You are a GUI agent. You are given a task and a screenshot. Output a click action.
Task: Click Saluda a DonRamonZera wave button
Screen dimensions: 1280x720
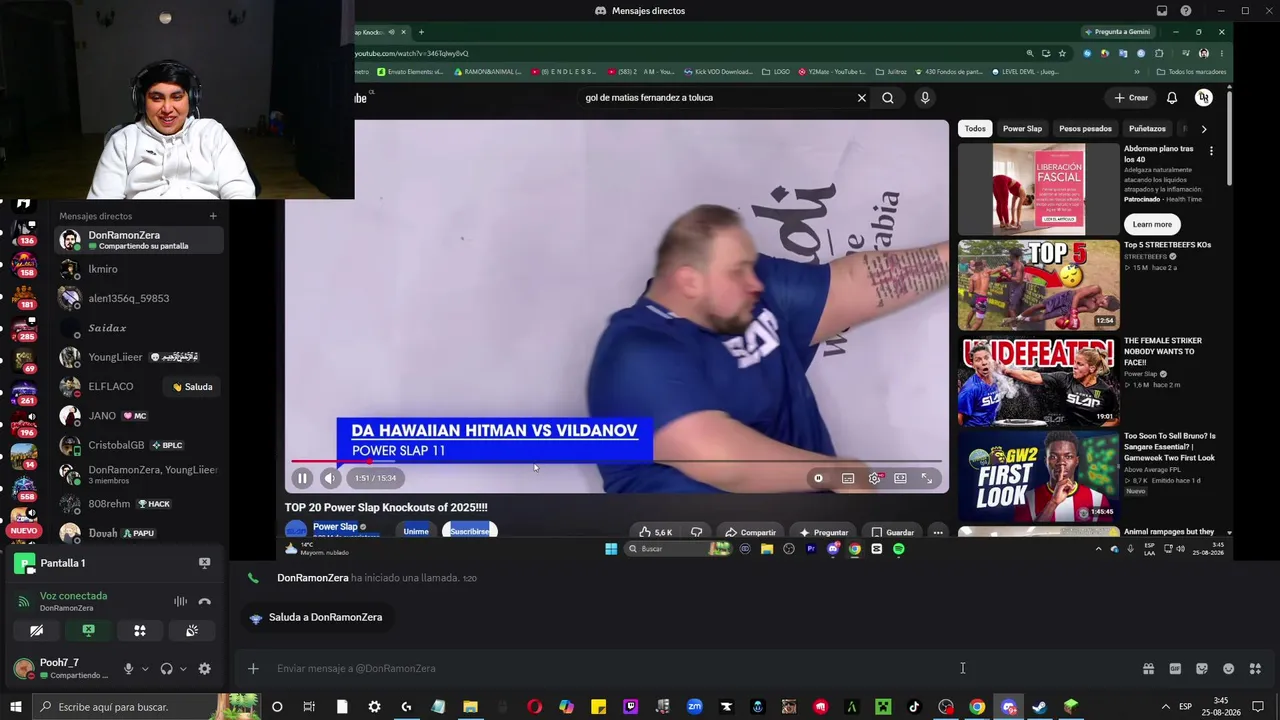tap(316, 618)
